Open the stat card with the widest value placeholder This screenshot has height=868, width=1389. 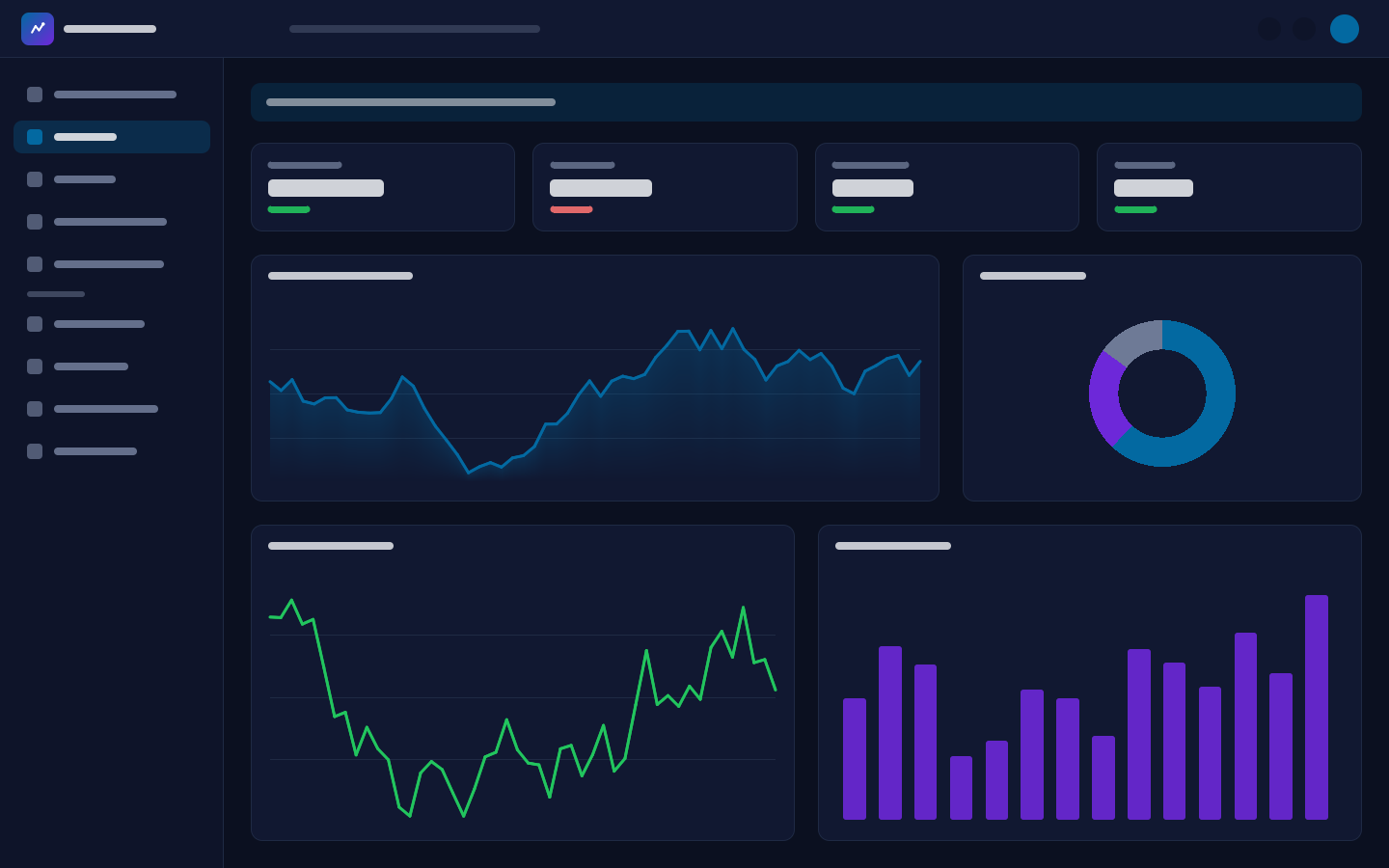383,187
